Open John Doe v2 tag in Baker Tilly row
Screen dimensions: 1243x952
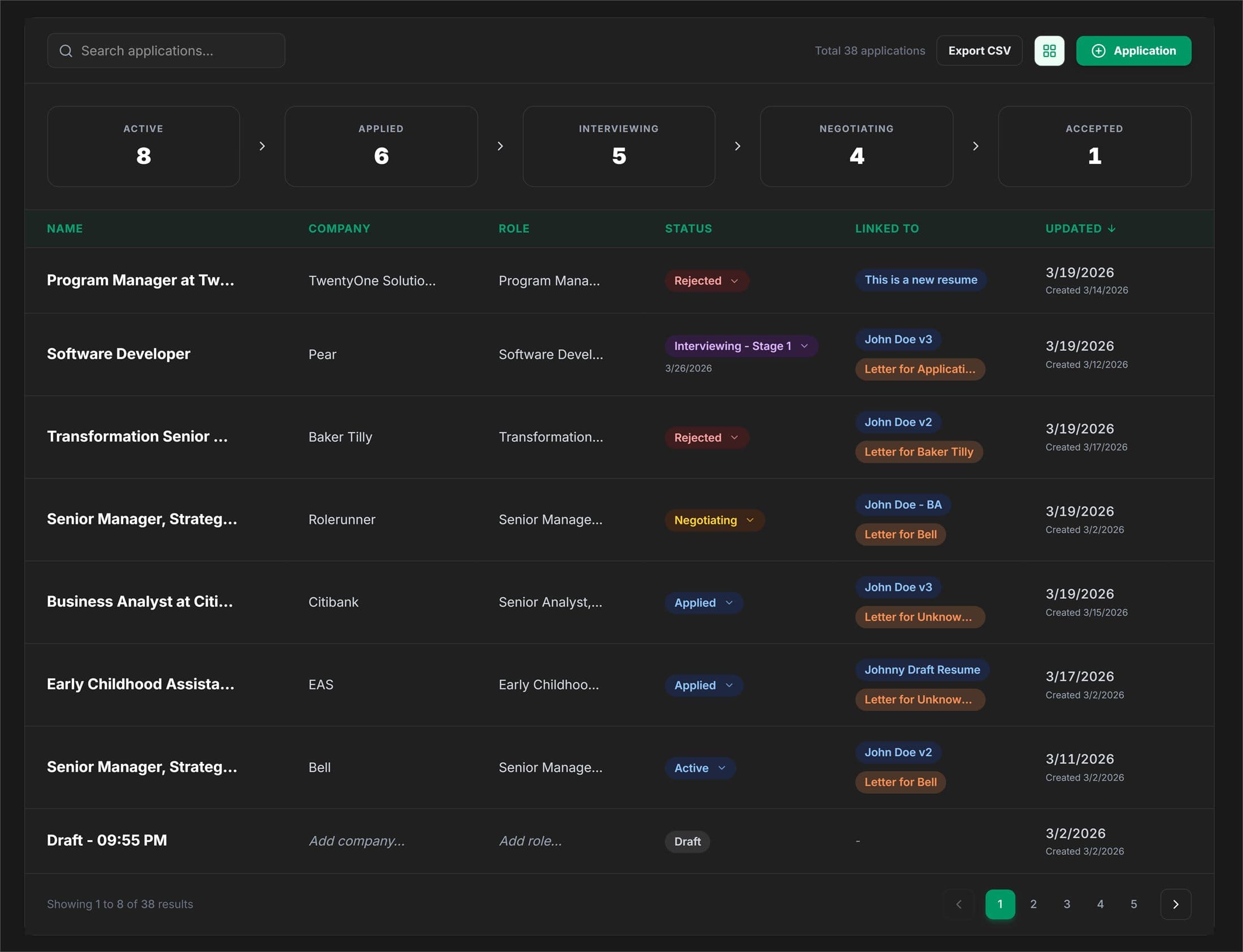[898, 422]
